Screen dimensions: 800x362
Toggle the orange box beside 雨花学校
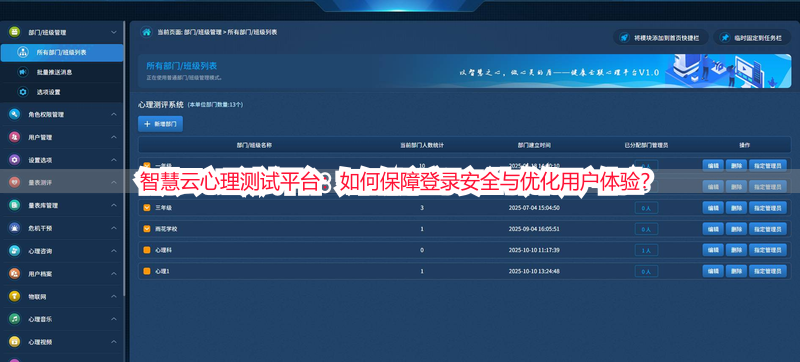[x=147, y=229]
